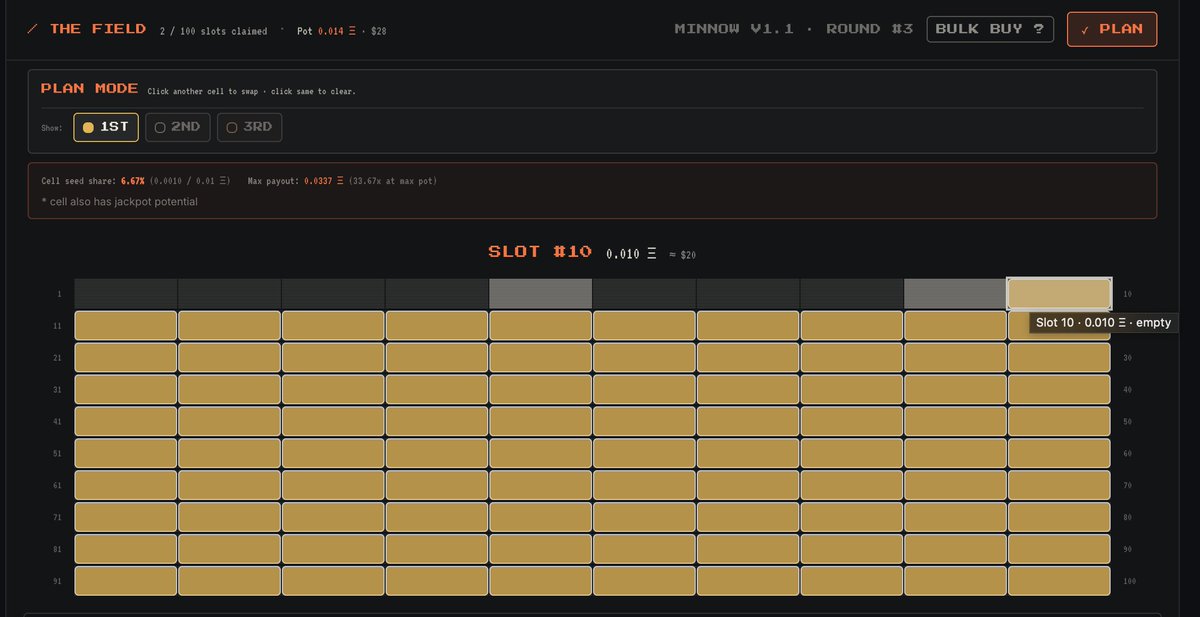Open the BULK BUY option
1200x617 pixels.
coord(990,29)
